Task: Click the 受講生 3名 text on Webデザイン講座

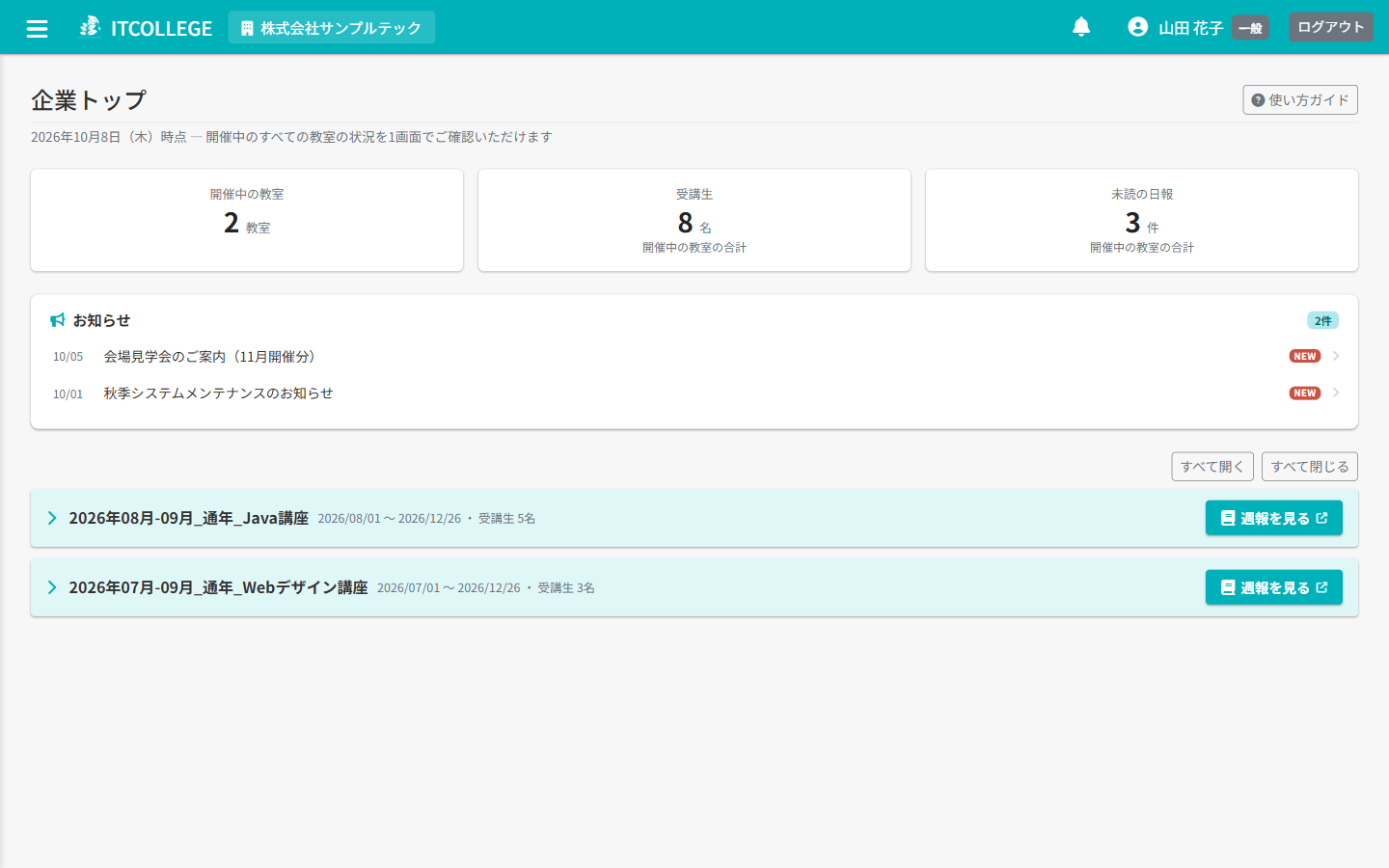Action: click(x=566, y=588)
